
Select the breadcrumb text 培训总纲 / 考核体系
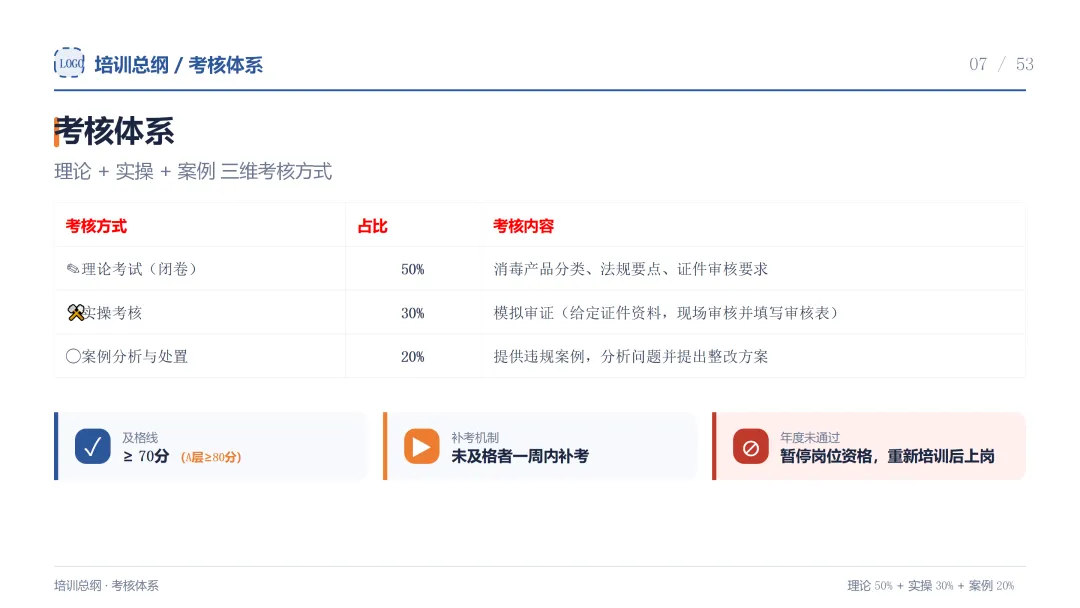pyautogui.click(x=178, y=65)
